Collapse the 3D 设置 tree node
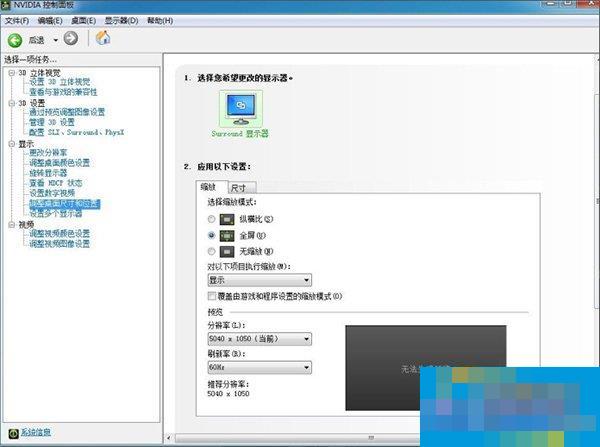The image size is (600, 447). 12,103
